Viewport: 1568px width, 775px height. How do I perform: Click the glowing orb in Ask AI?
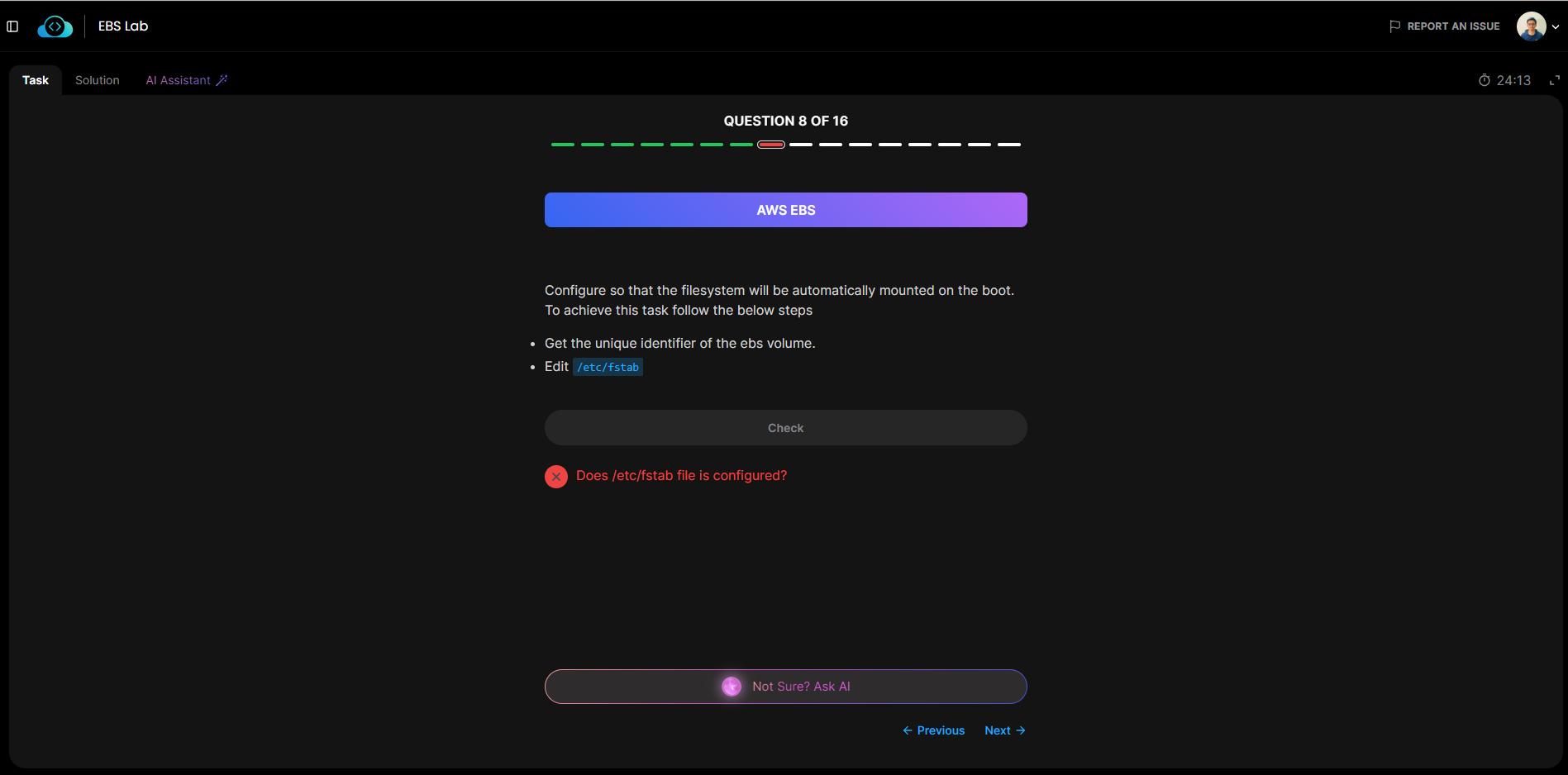732,687
